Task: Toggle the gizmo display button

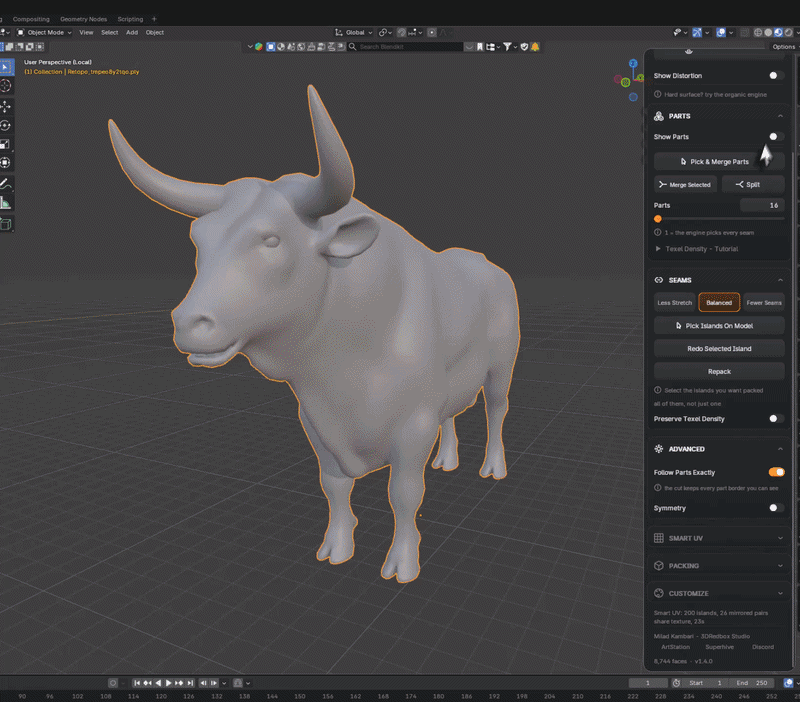Action: click(x=697, y=32)
